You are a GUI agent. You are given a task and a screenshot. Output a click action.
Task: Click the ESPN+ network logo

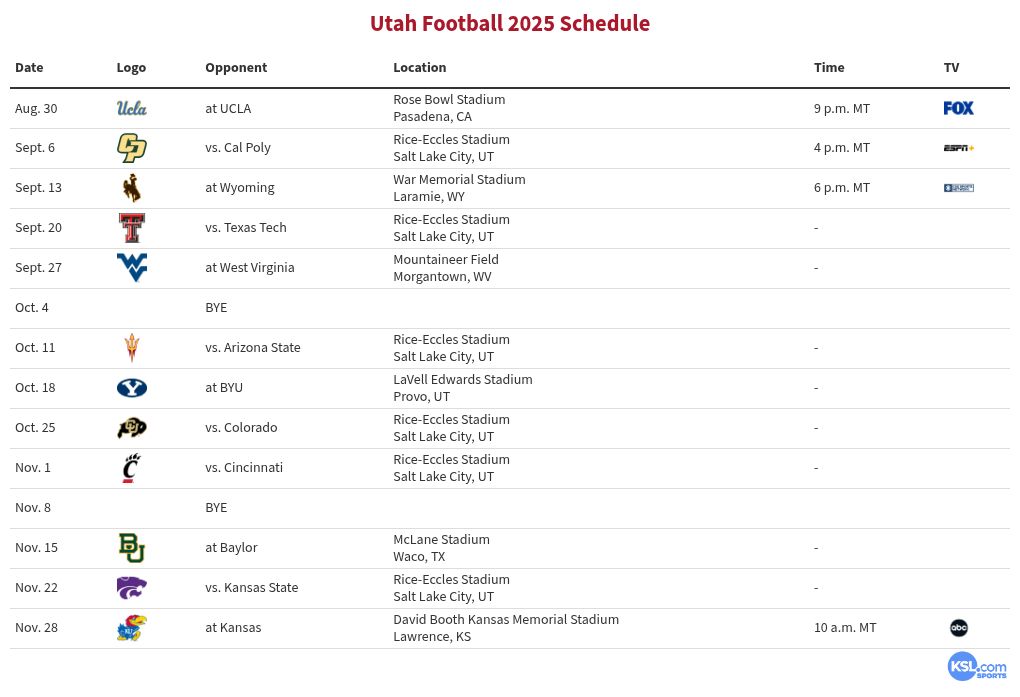pos(958,148)
